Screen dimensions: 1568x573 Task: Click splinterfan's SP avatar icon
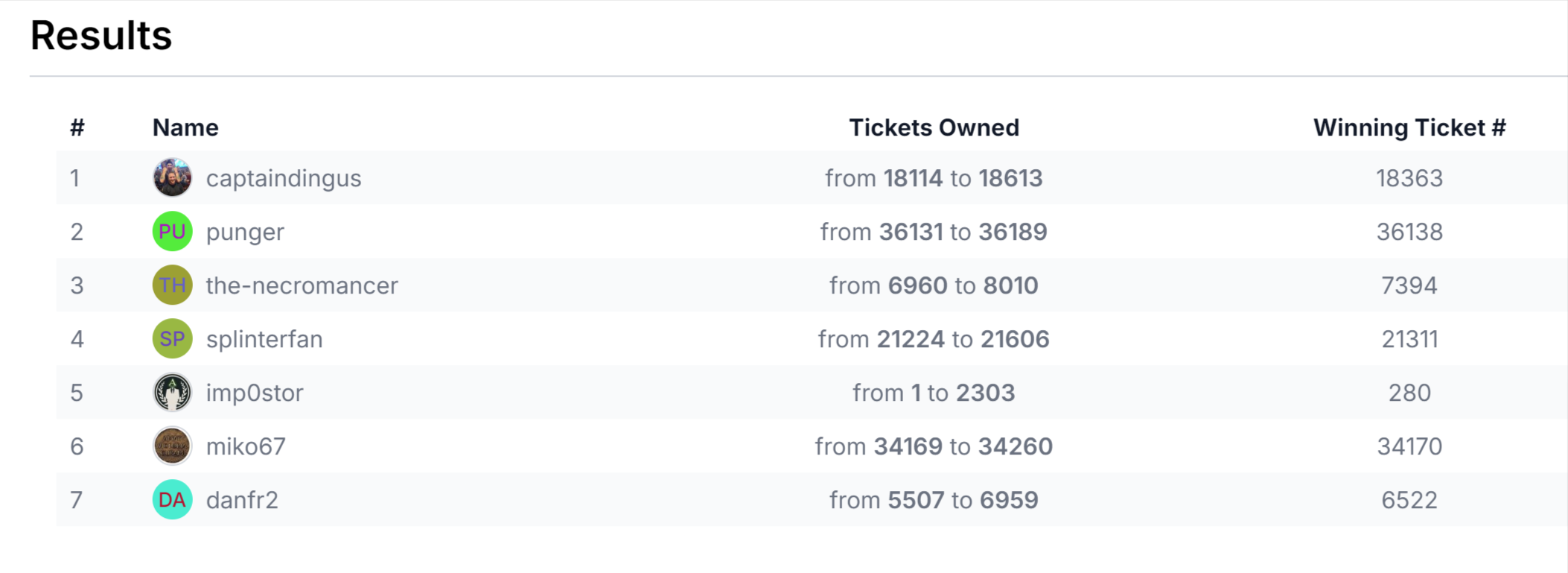172,339
